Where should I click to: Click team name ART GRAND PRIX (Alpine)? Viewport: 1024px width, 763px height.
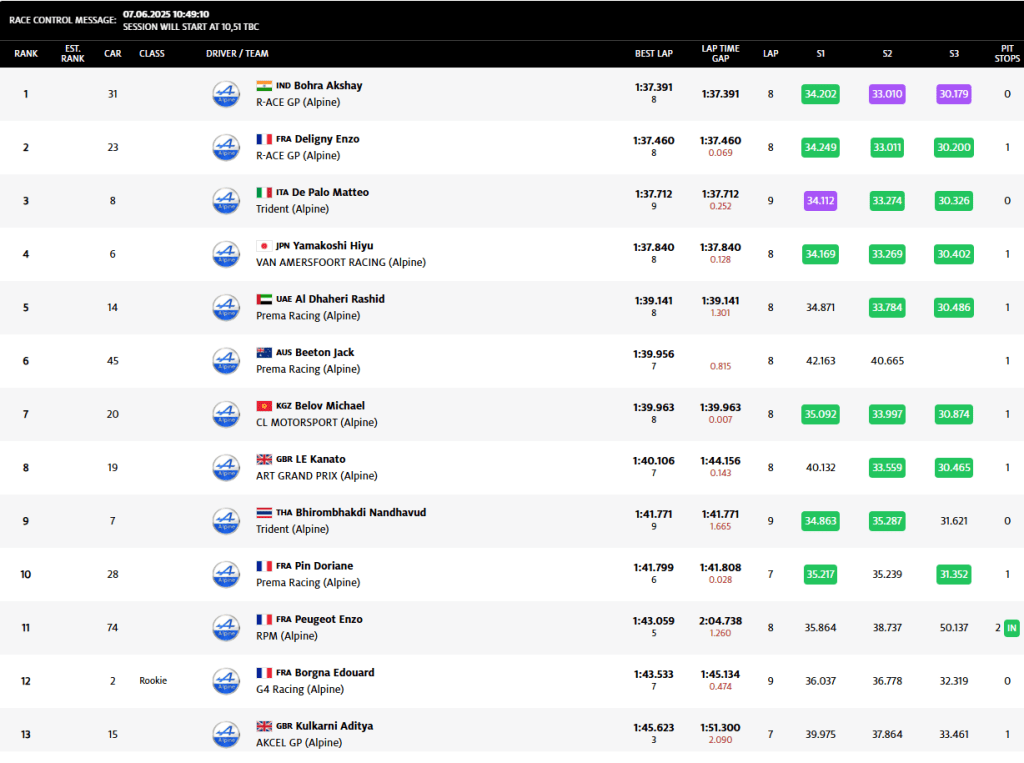(317, 476)
